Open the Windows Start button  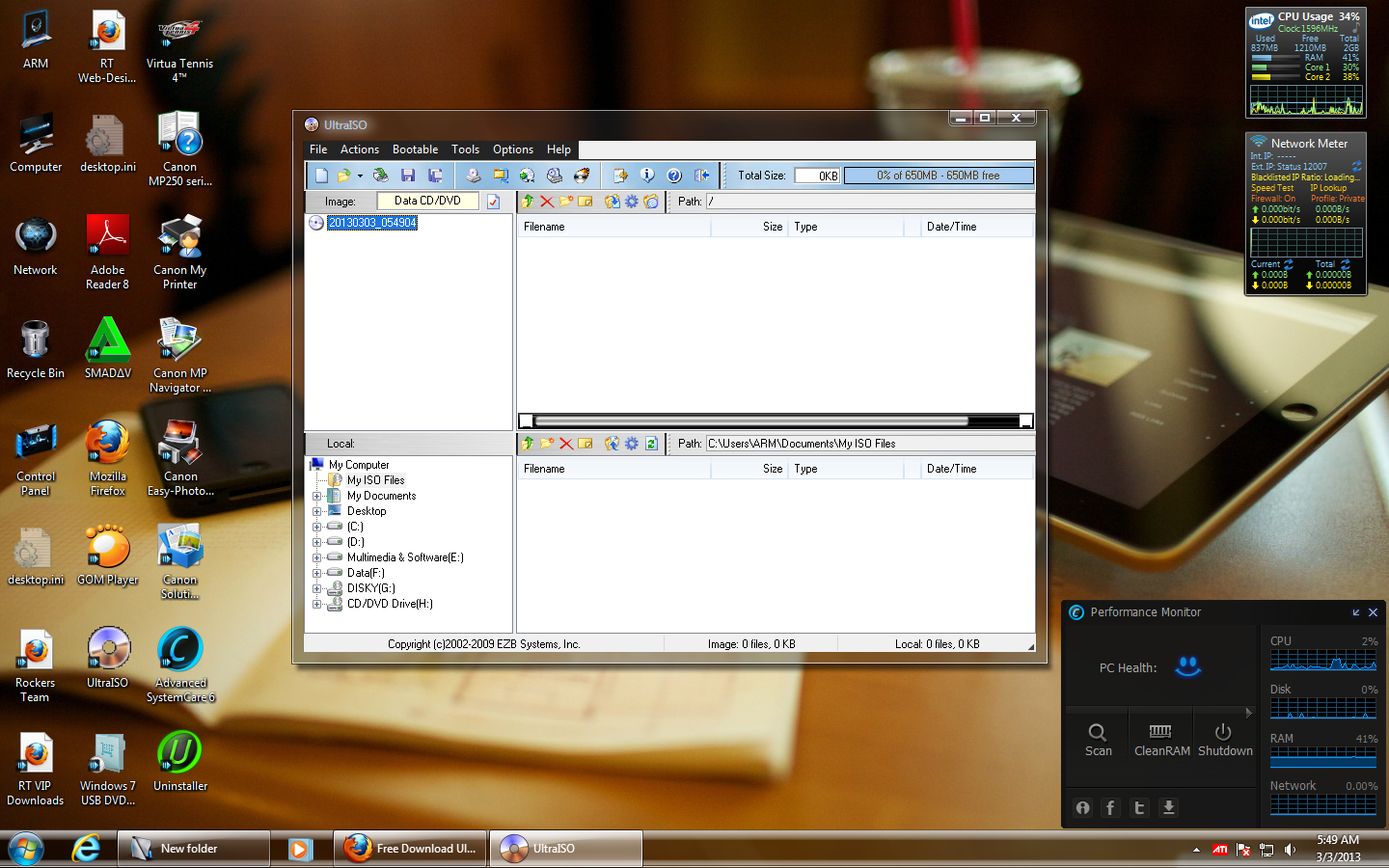(x=26, y=849)
